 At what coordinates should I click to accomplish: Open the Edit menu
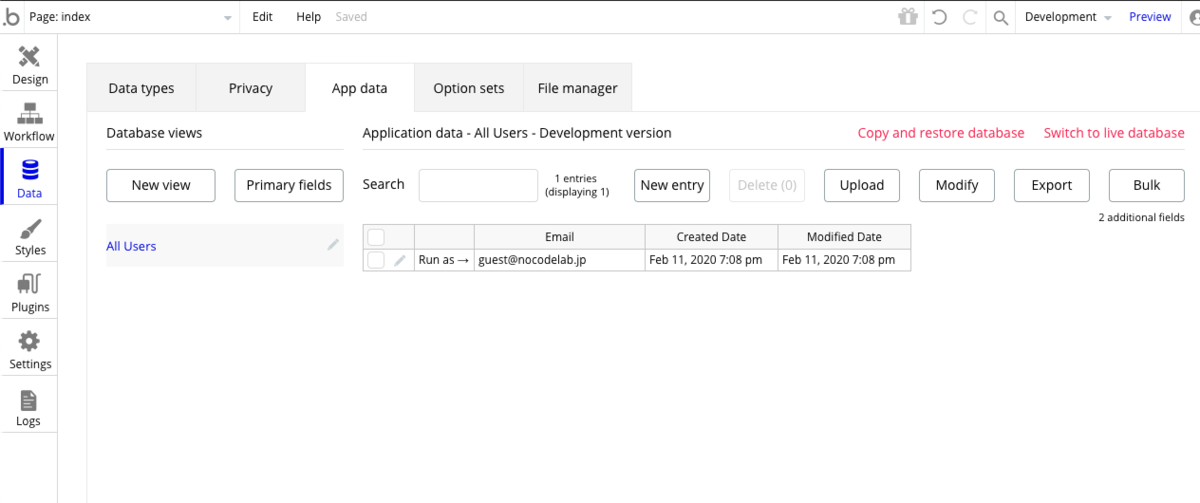(262, 17)
